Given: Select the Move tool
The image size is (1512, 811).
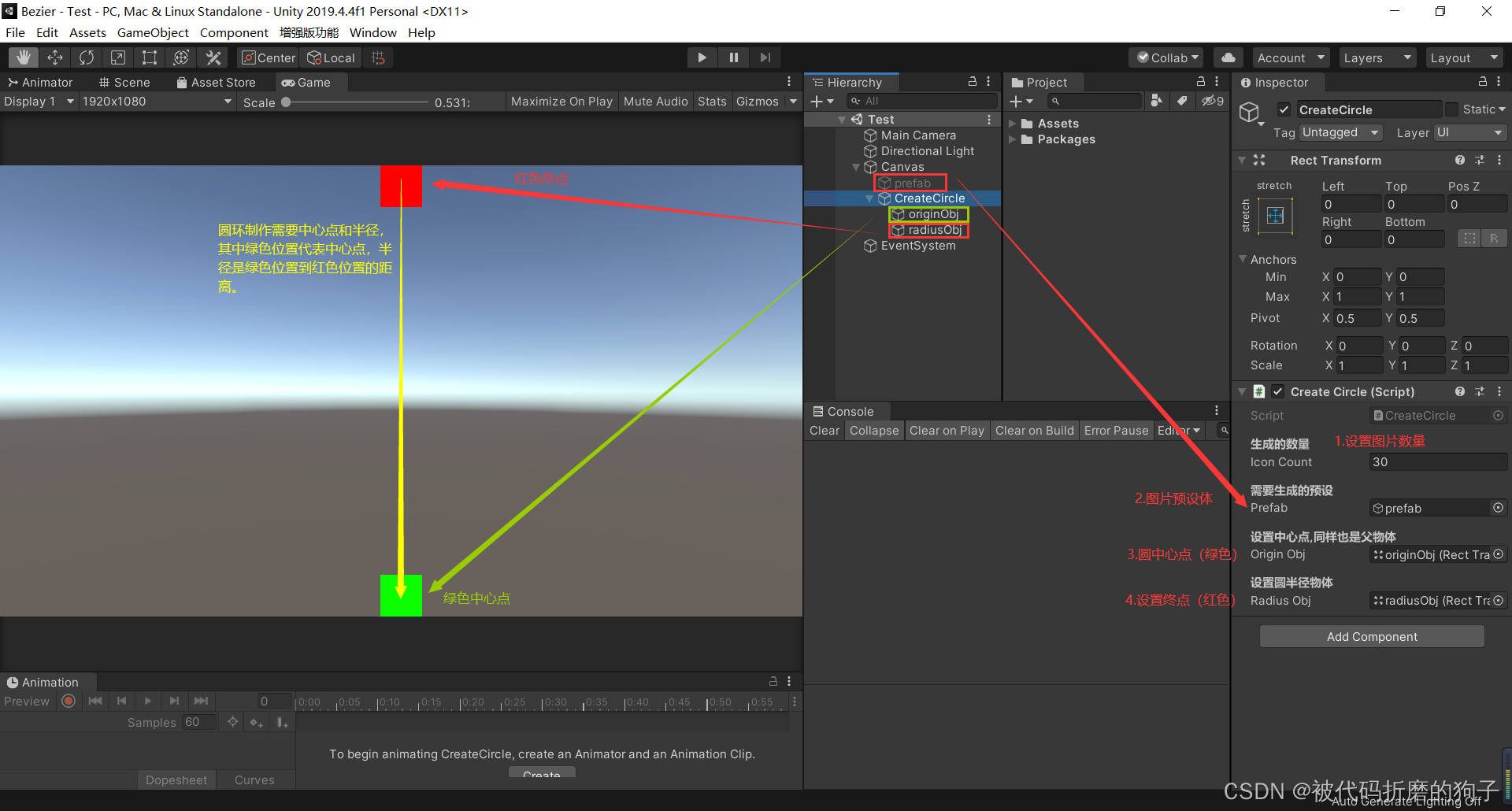Looking at the screenshot, I should [54, 57].
